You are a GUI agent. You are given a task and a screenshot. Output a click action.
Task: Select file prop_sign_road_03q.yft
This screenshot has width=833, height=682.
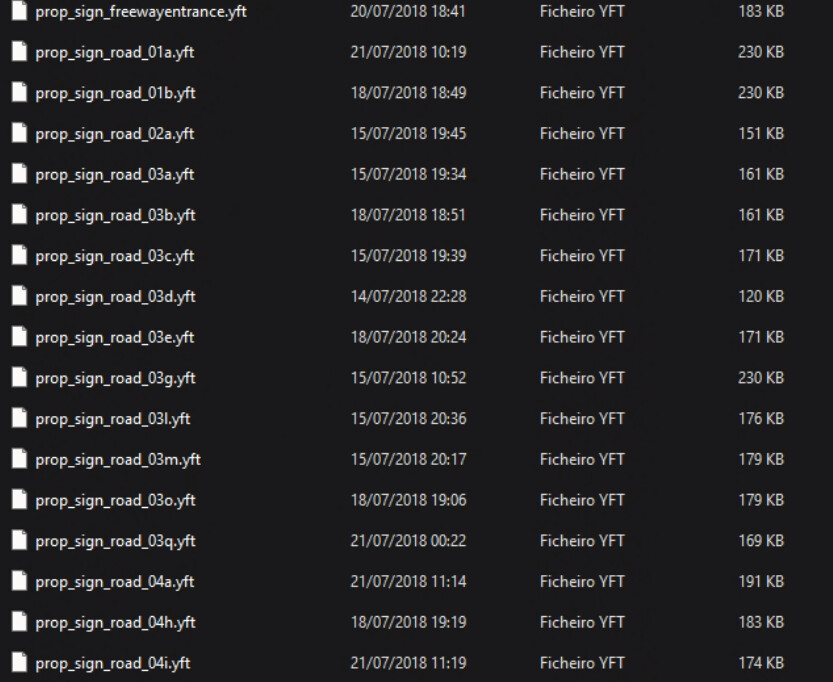point(115,541)
